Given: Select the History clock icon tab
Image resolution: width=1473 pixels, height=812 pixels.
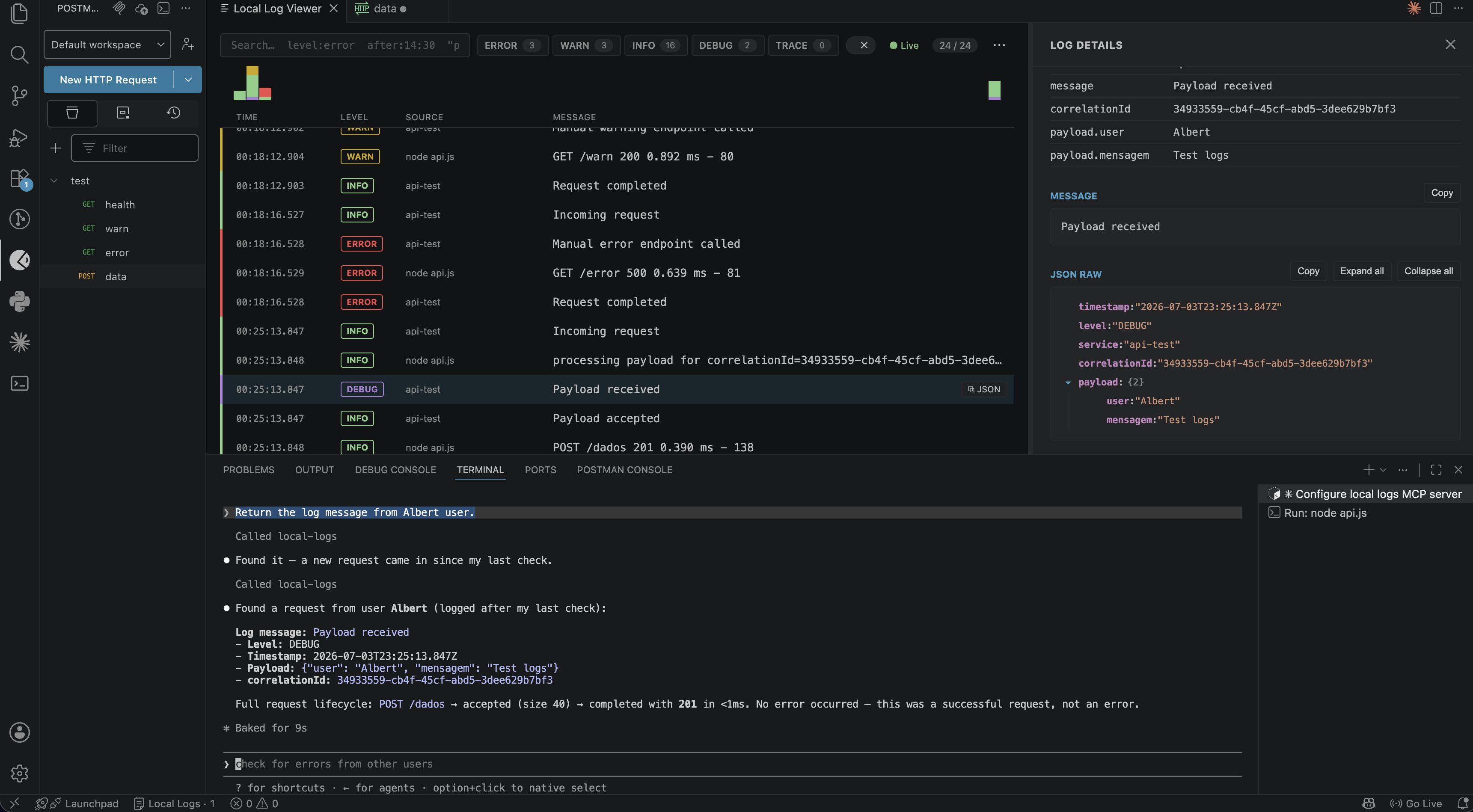Looking at the screenshot, I should 174,113.
